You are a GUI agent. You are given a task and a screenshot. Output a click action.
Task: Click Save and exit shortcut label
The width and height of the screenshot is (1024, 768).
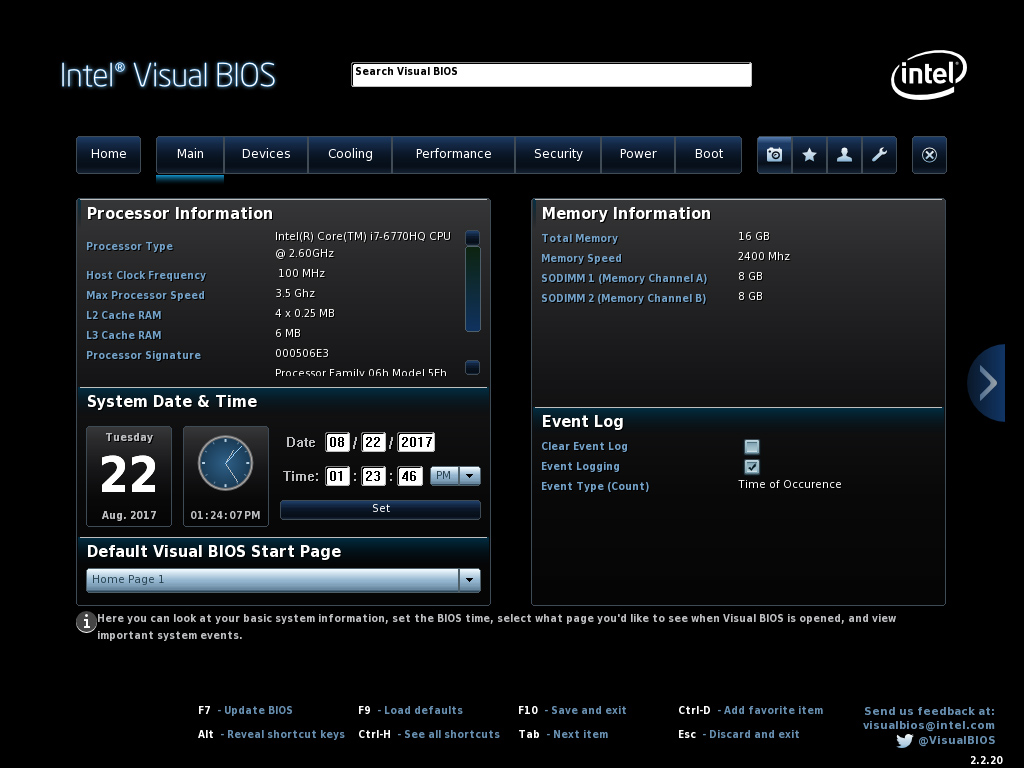click(572, 710)
